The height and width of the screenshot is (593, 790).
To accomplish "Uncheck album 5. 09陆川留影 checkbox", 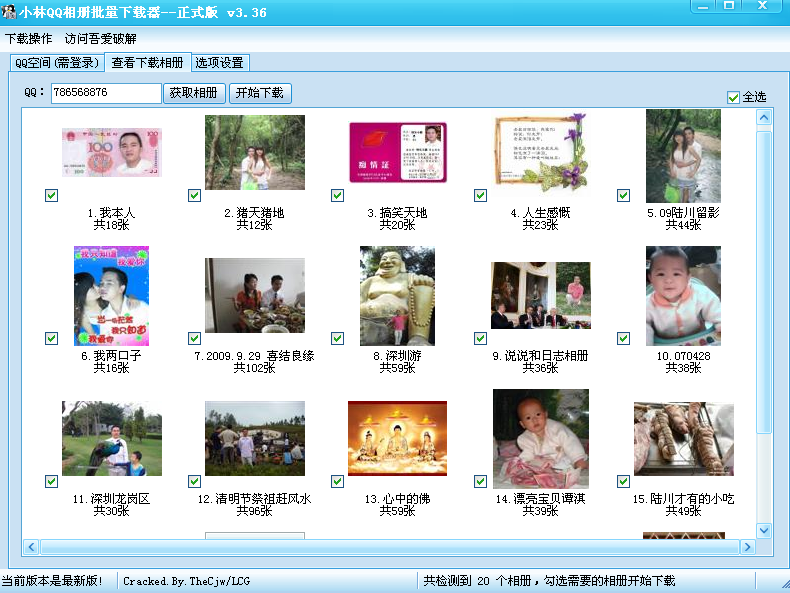I will pos(624,195).
